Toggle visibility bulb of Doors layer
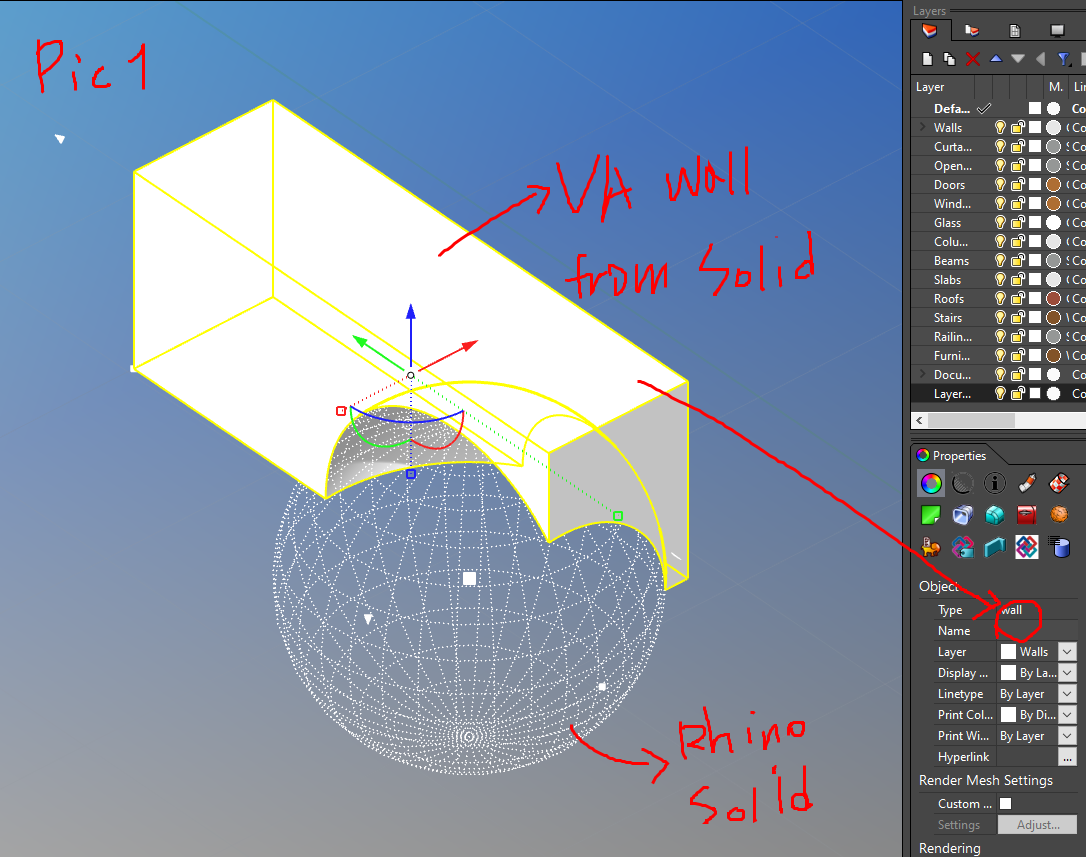Screen dimensions: 1086x857 1000,184
